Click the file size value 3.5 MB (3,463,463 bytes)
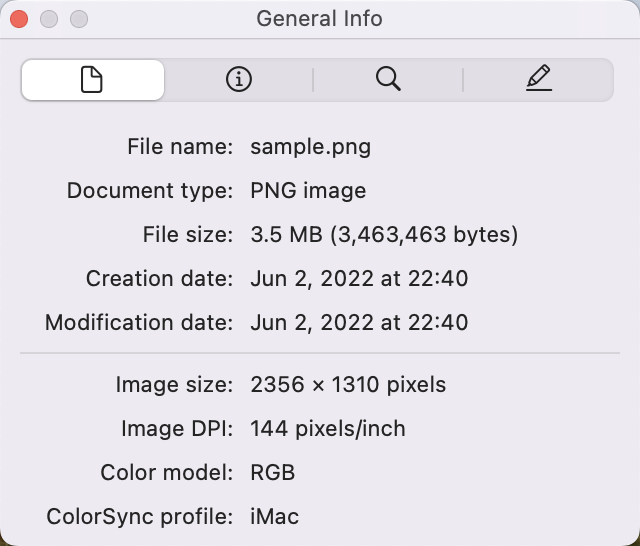 384,235
